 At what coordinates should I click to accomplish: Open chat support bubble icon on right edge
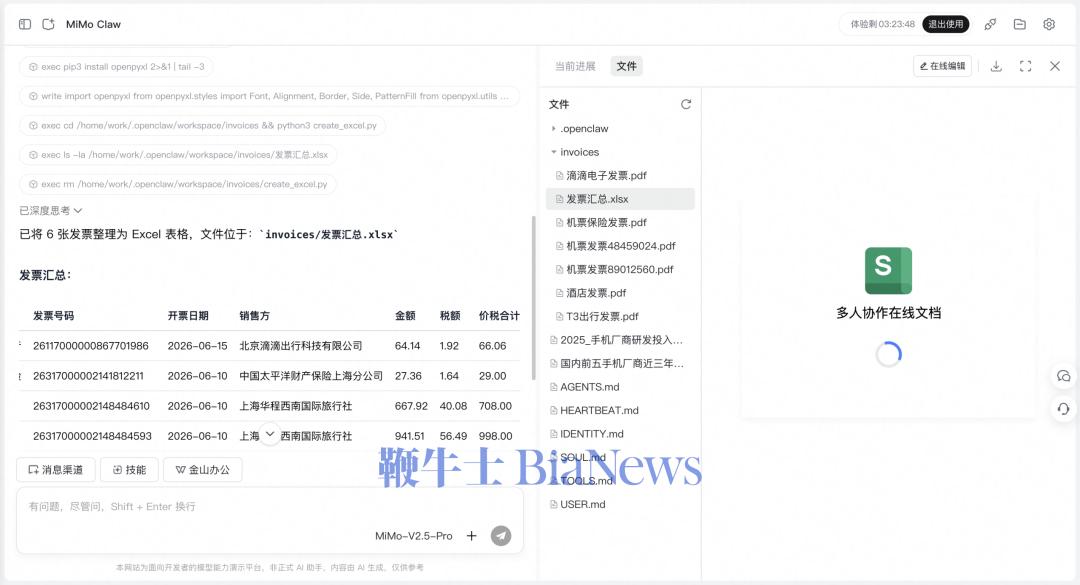(x=1063, y=376)
